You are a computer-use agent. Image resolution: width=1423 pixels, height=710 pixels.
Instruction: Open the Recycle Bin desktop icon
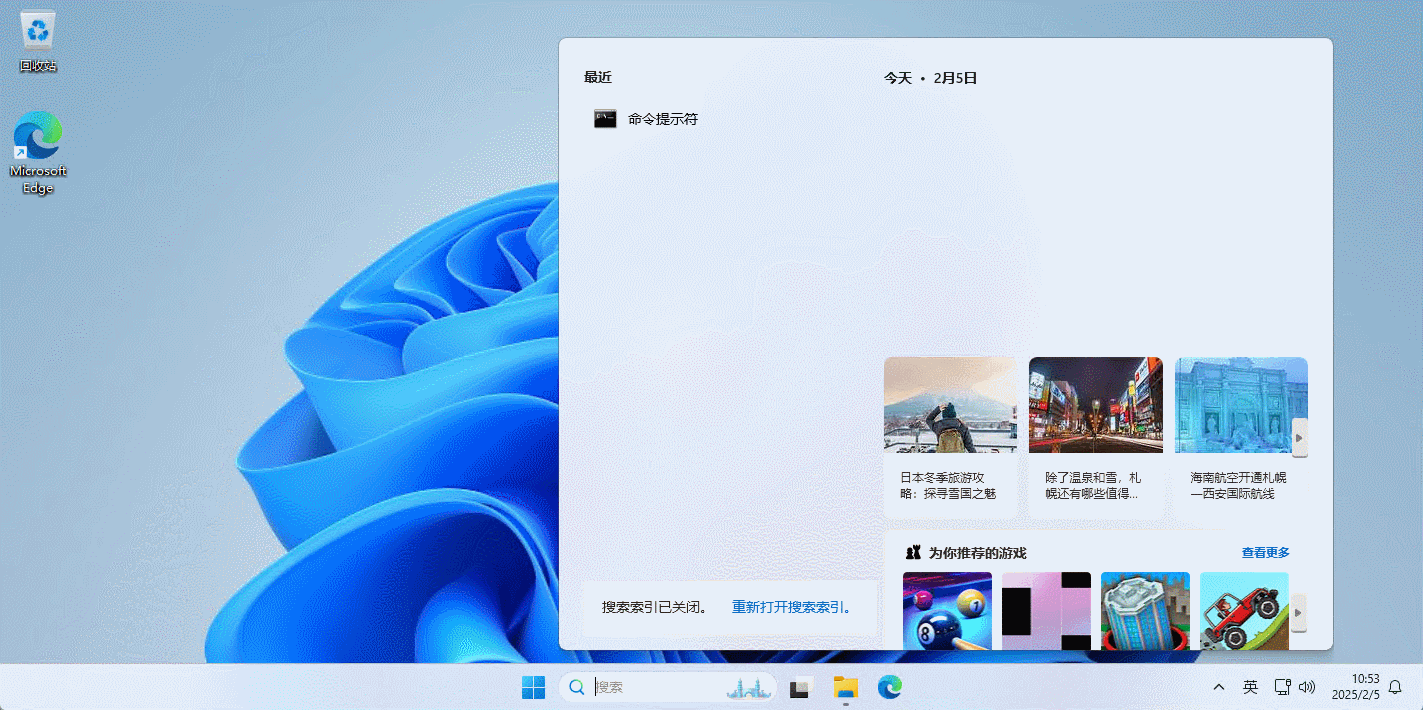[38, 40]
